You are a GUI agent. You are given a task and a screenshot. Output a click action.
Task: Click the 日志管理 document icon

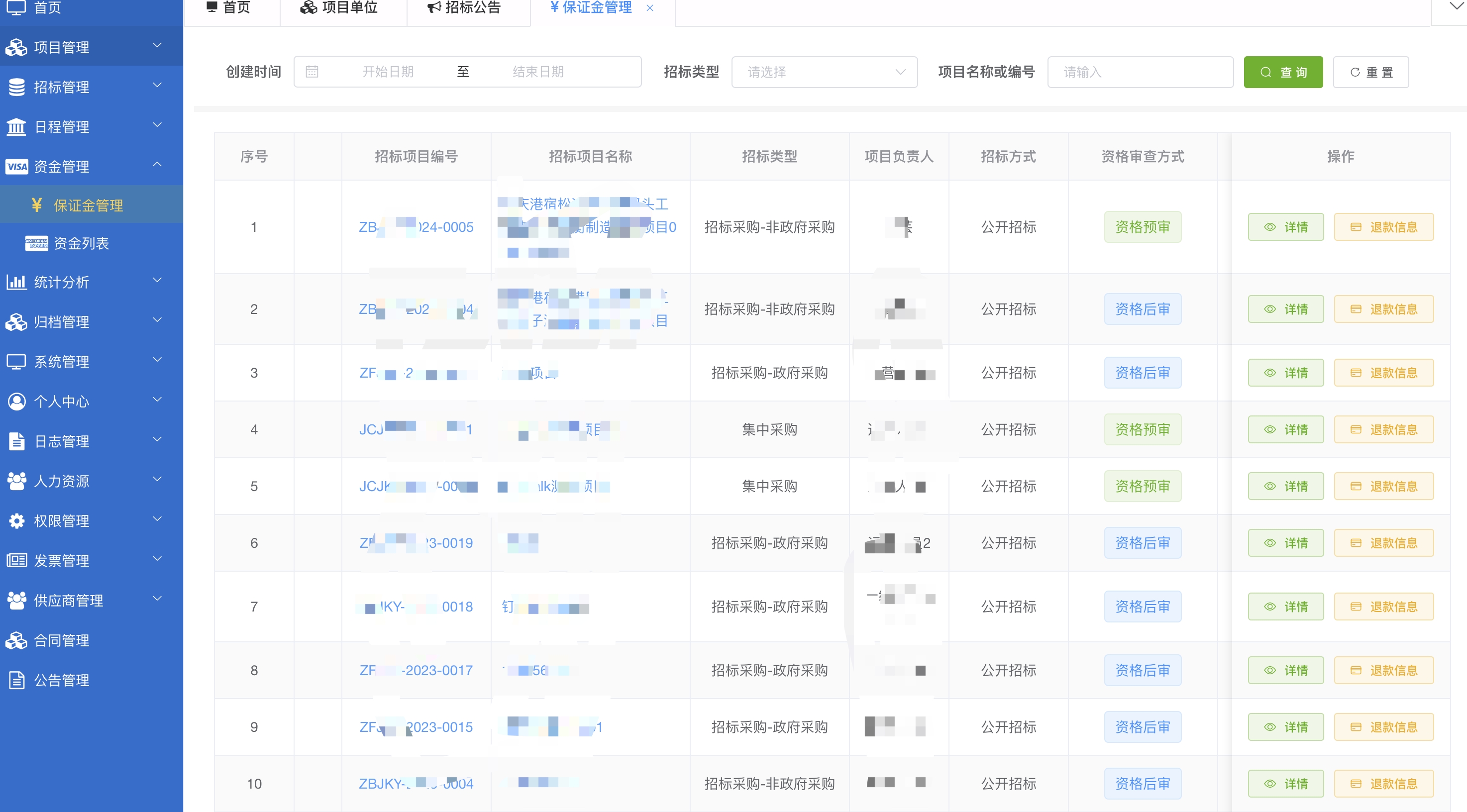pos(16,441)
